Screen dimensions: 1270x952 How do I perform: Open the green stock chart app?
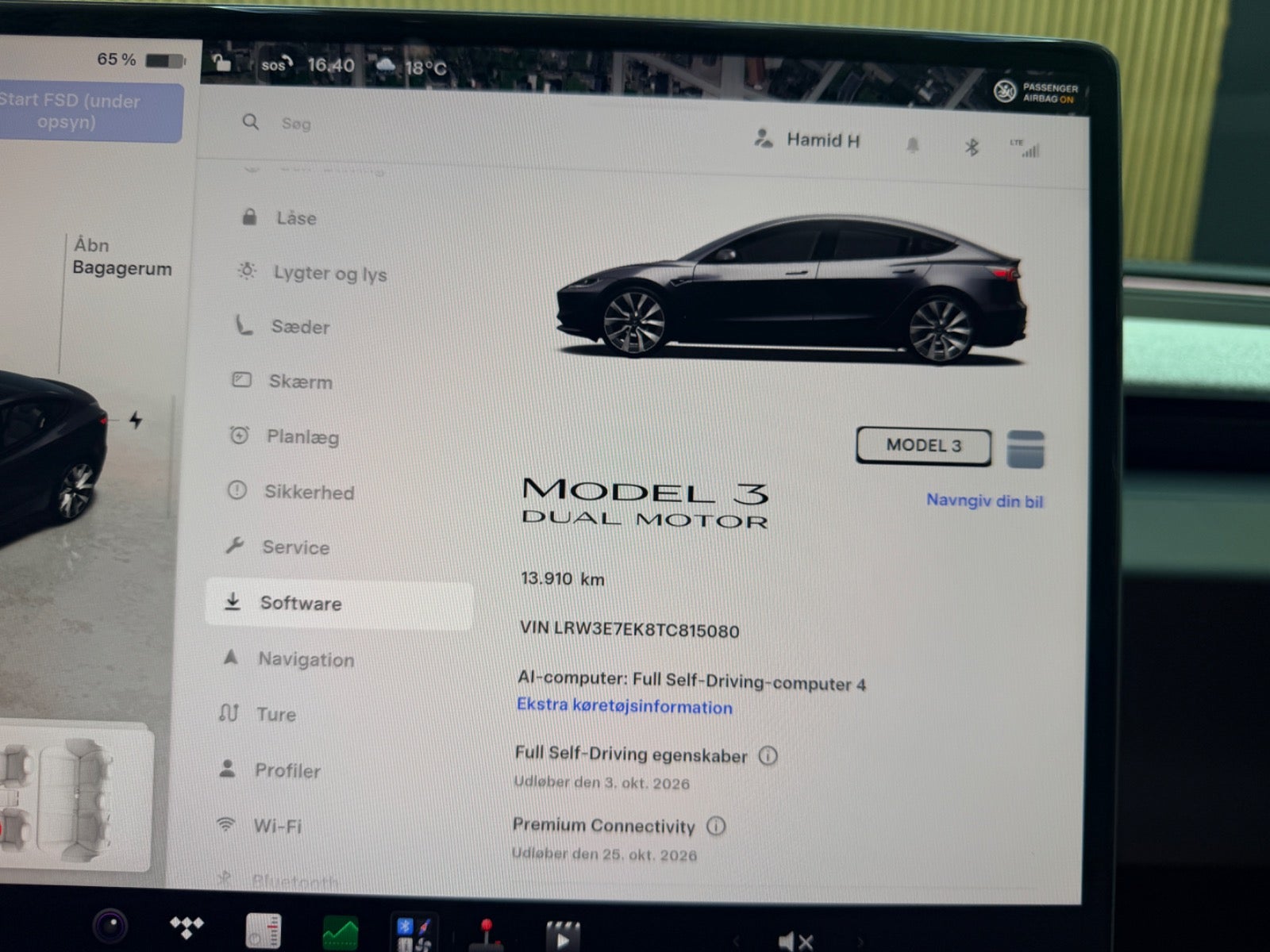click(x=341, y=933)
